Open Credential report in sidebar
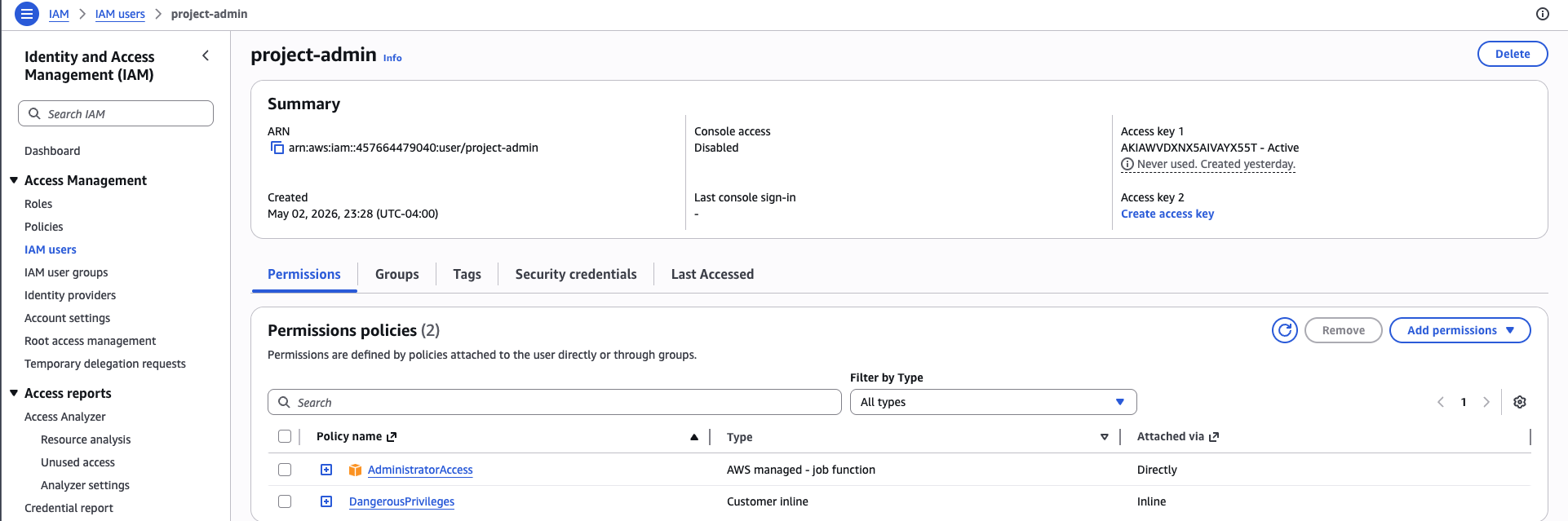Viewport: 1568px width, 521px height. click(x=69, y=508)
